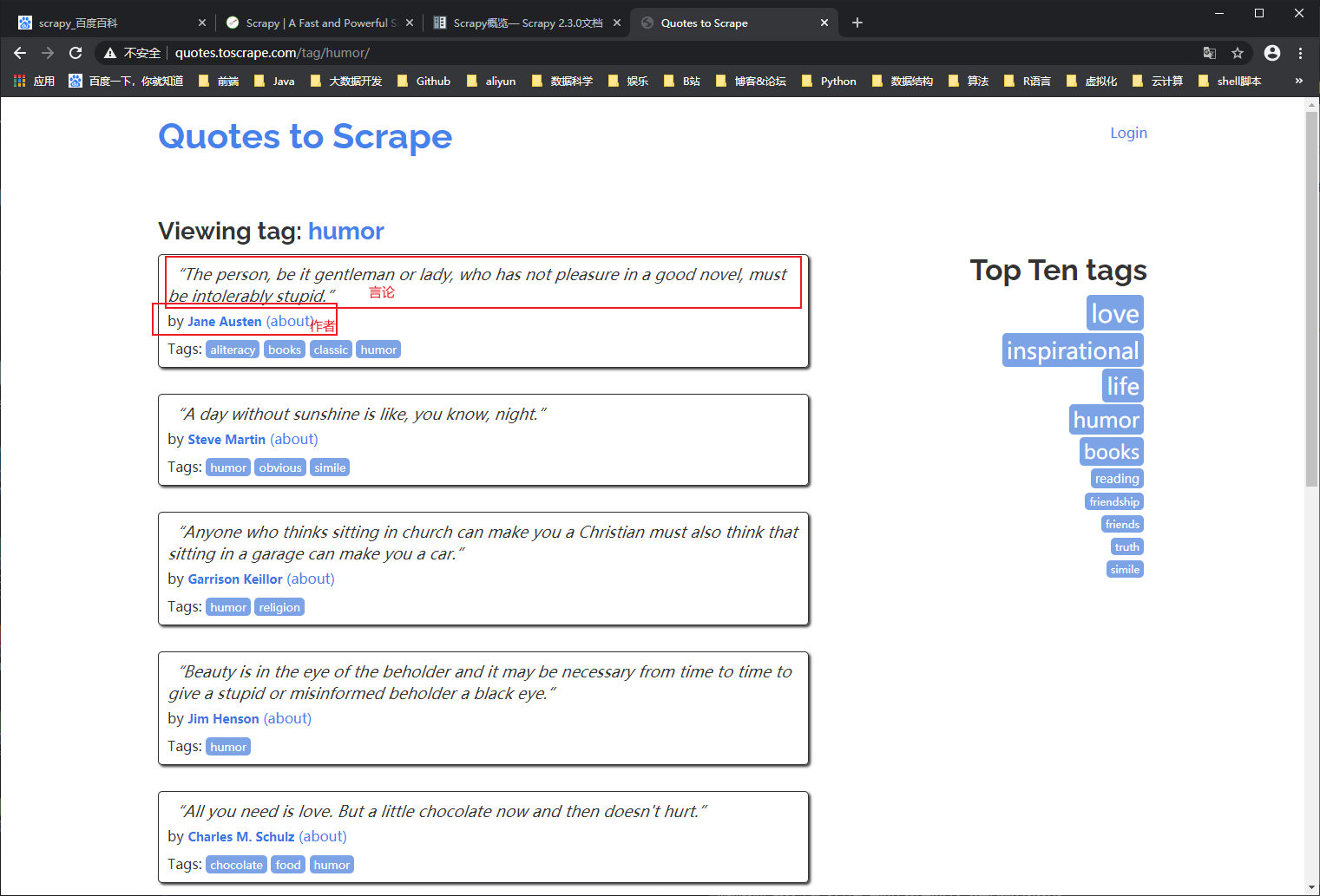
Task: Open the Github bookmark folder
Action: click(424, 81)
